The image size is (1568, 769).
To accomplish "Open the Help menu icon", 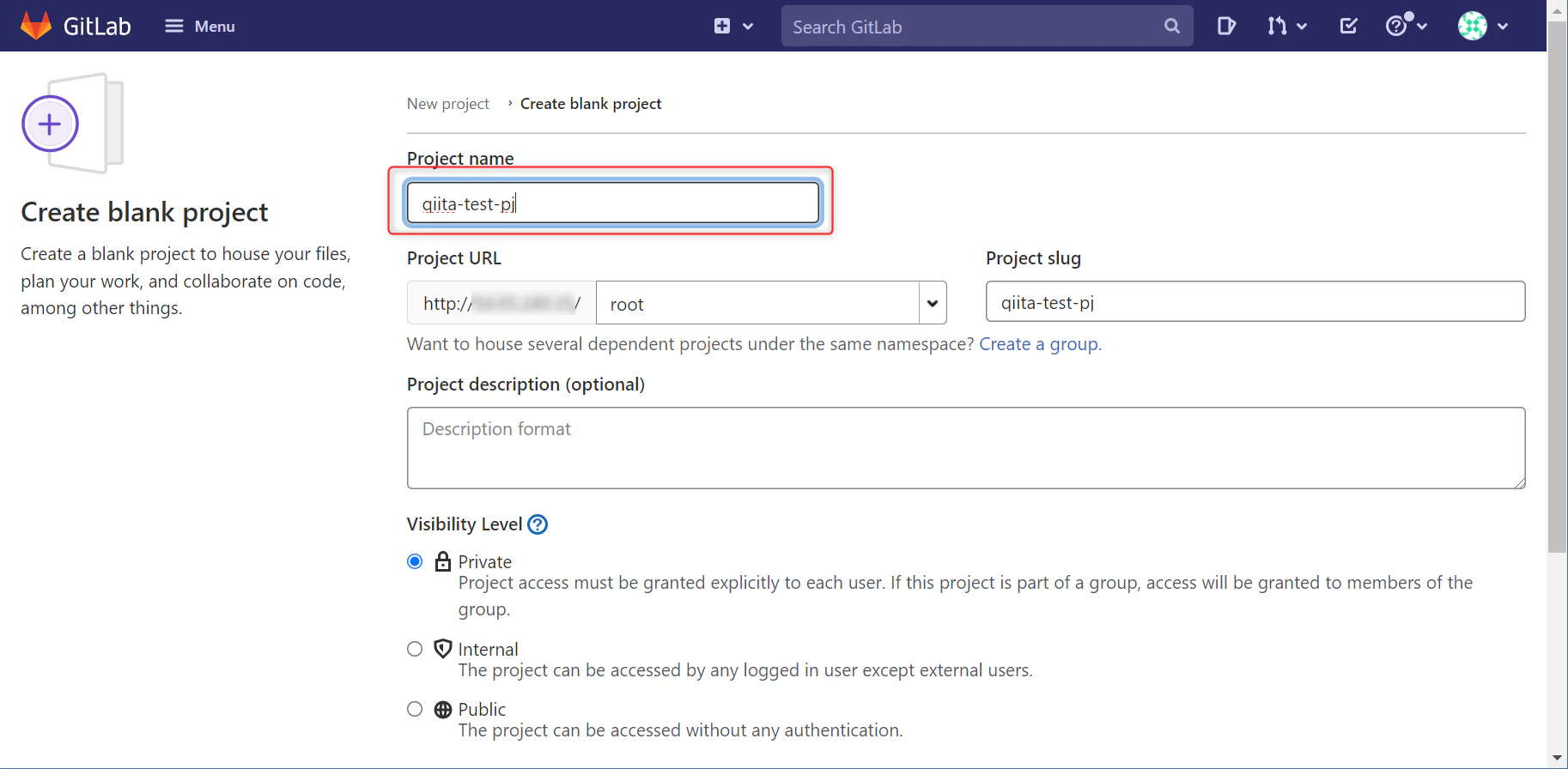I will point(1407,26).
